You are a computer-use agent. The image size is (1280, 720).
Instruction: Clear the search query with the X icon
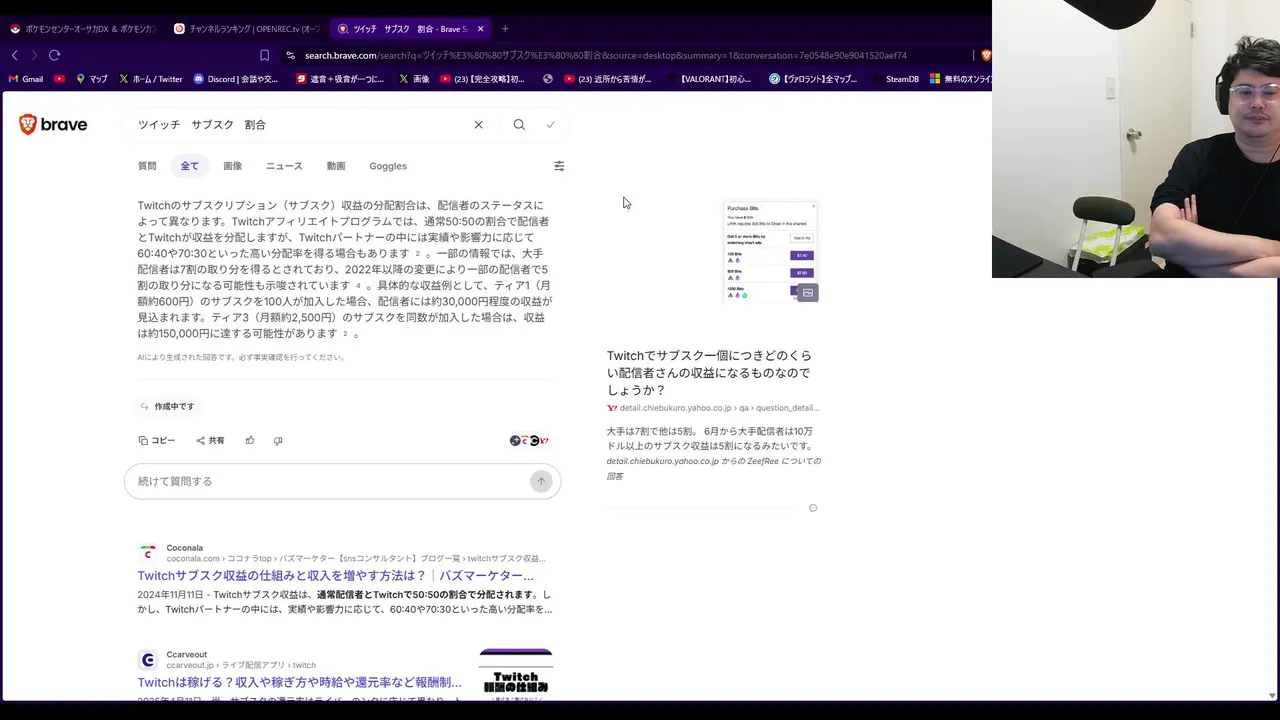[478, 125]
